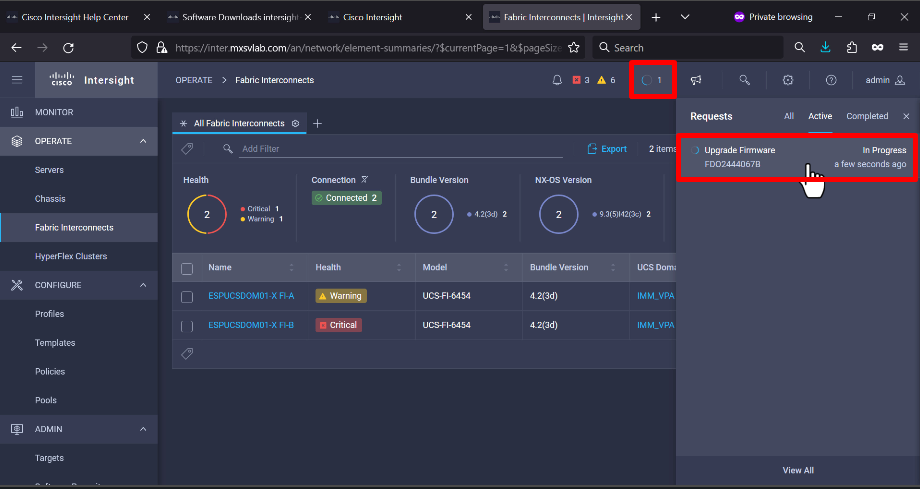Screen dimensions: 920x489
Task: Click the OPERATE breadcrumb
Action: point(194,80)
